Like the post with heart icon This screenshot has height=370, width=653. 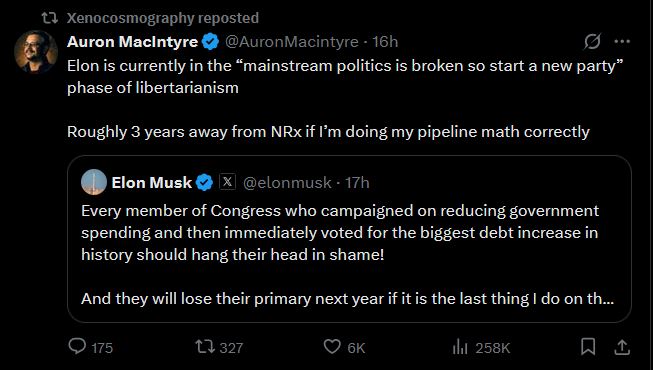(332, 347)
